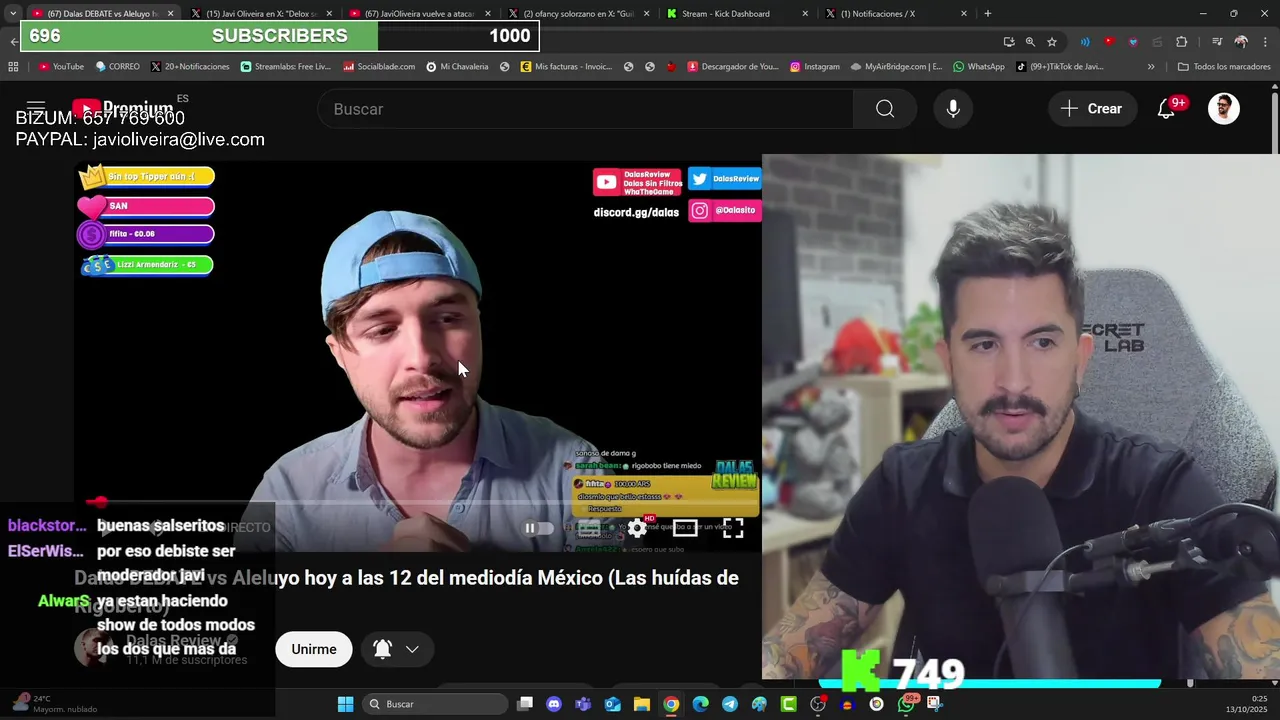Viewport: 1280px width, 720px height.
Task: Open Outlook from the taskbar
Action: click(612, 704)
